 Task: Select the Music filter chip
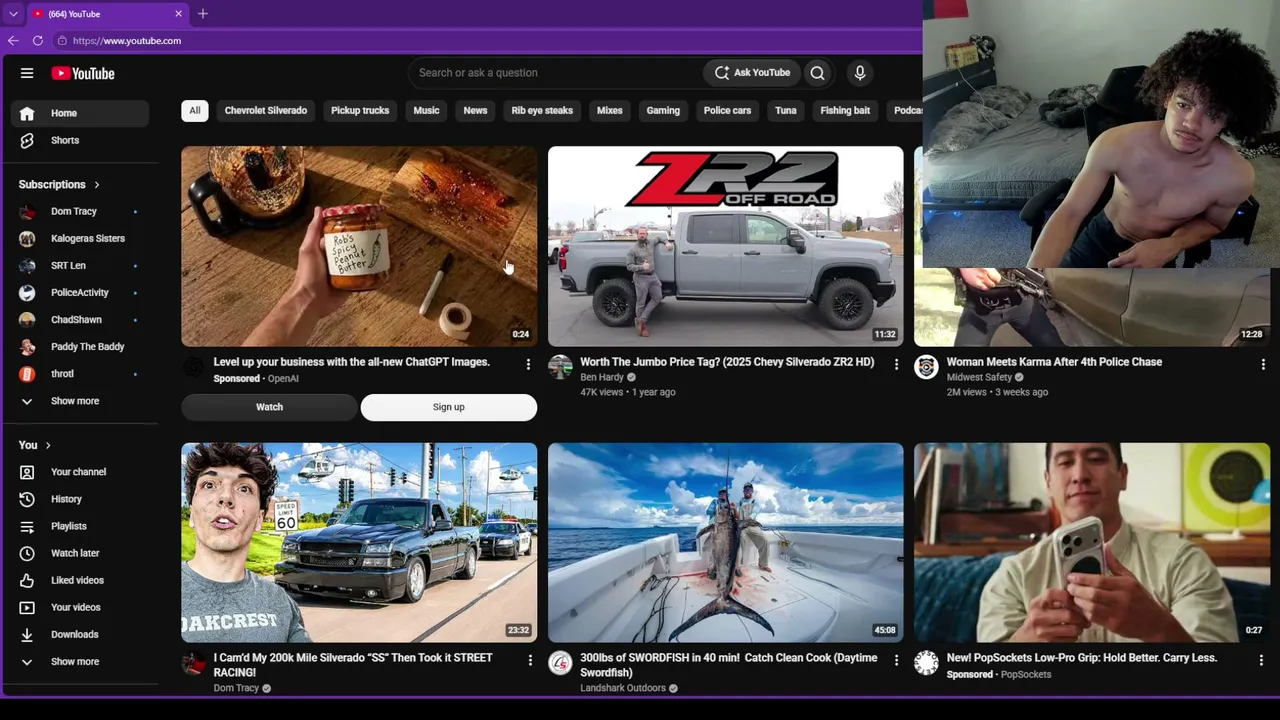(426, 110)
